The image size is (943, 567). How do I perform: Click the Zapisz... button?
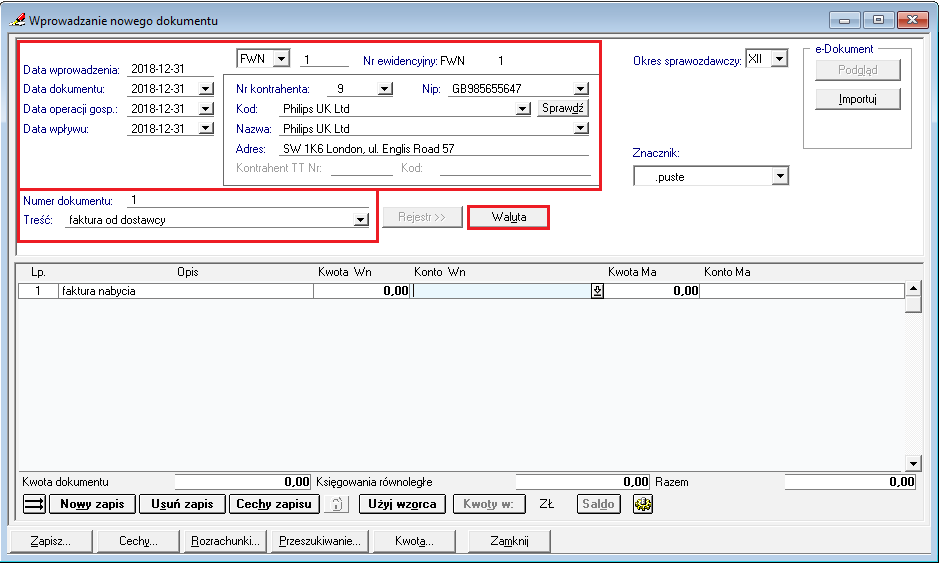(x=51, y=541)
